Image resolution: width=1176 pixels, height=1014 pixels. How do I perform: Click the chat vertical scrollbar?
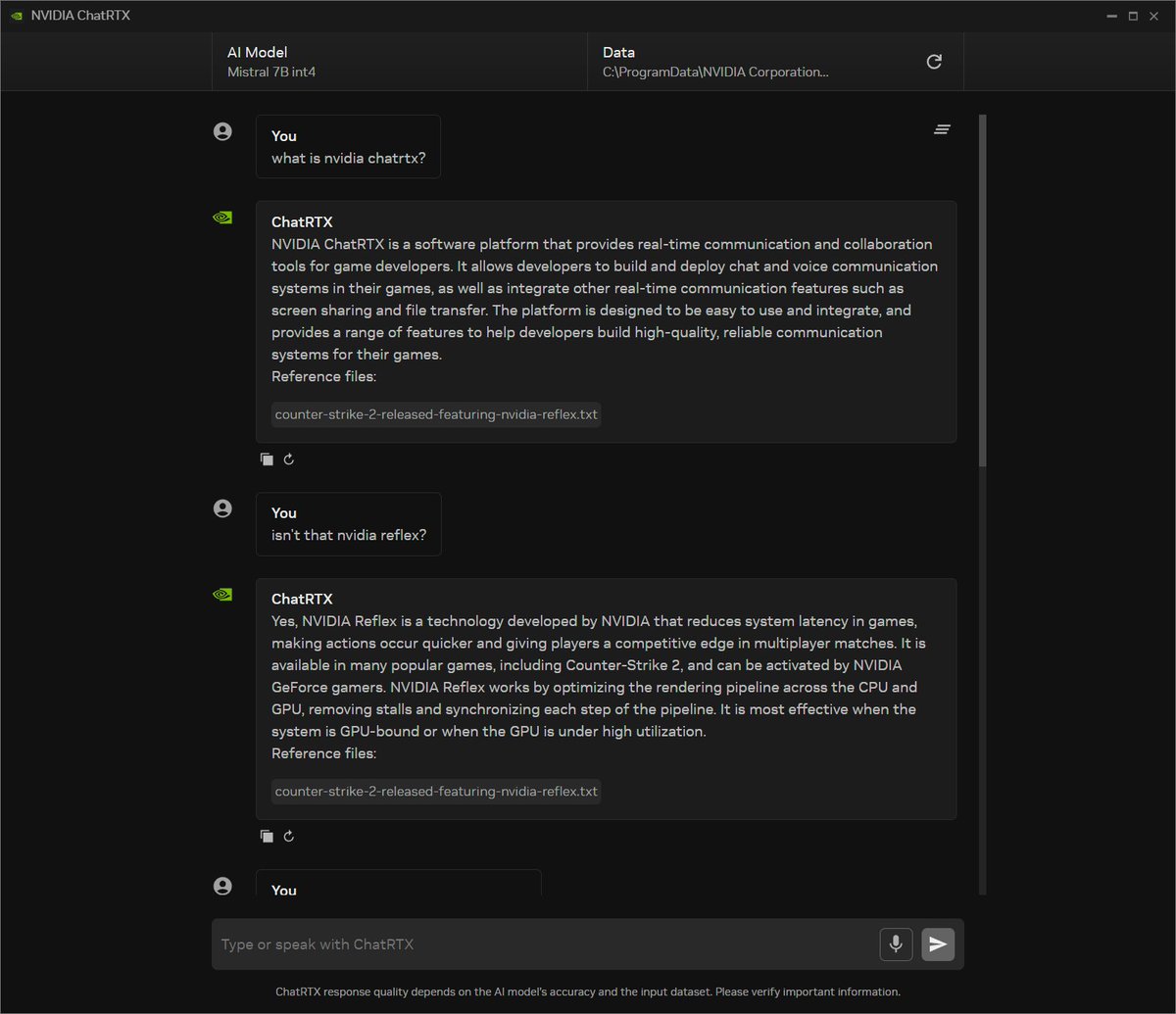983,290
